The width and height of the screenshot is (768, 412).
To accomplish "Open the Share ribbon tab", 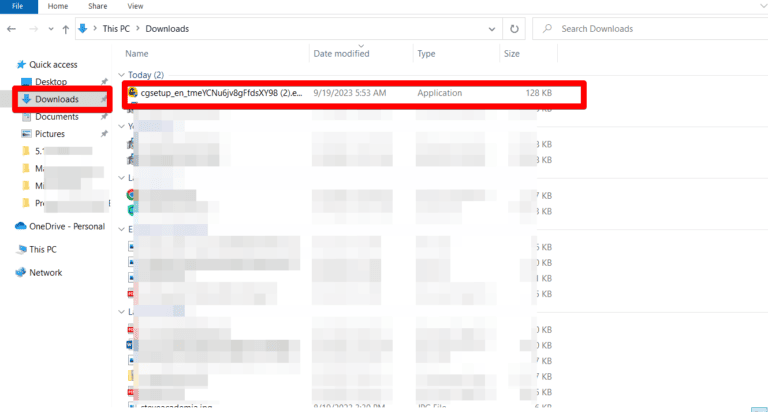I will click(x=97, y=6).
